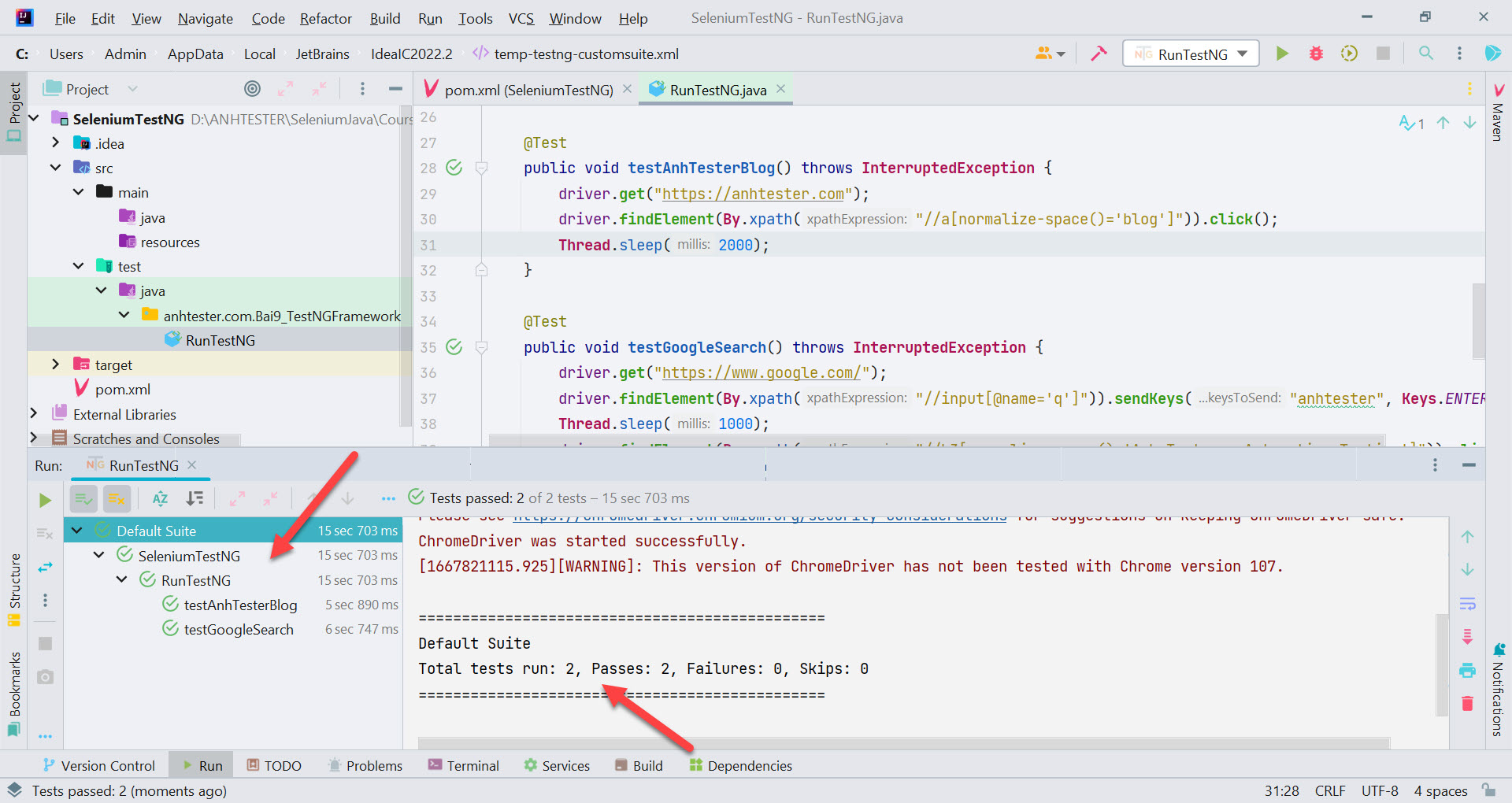Image resolution: width=1512 pixels, height=803 pixels.
Task: Expand all nodes in Project panel
Action: [x=286, y=89]
